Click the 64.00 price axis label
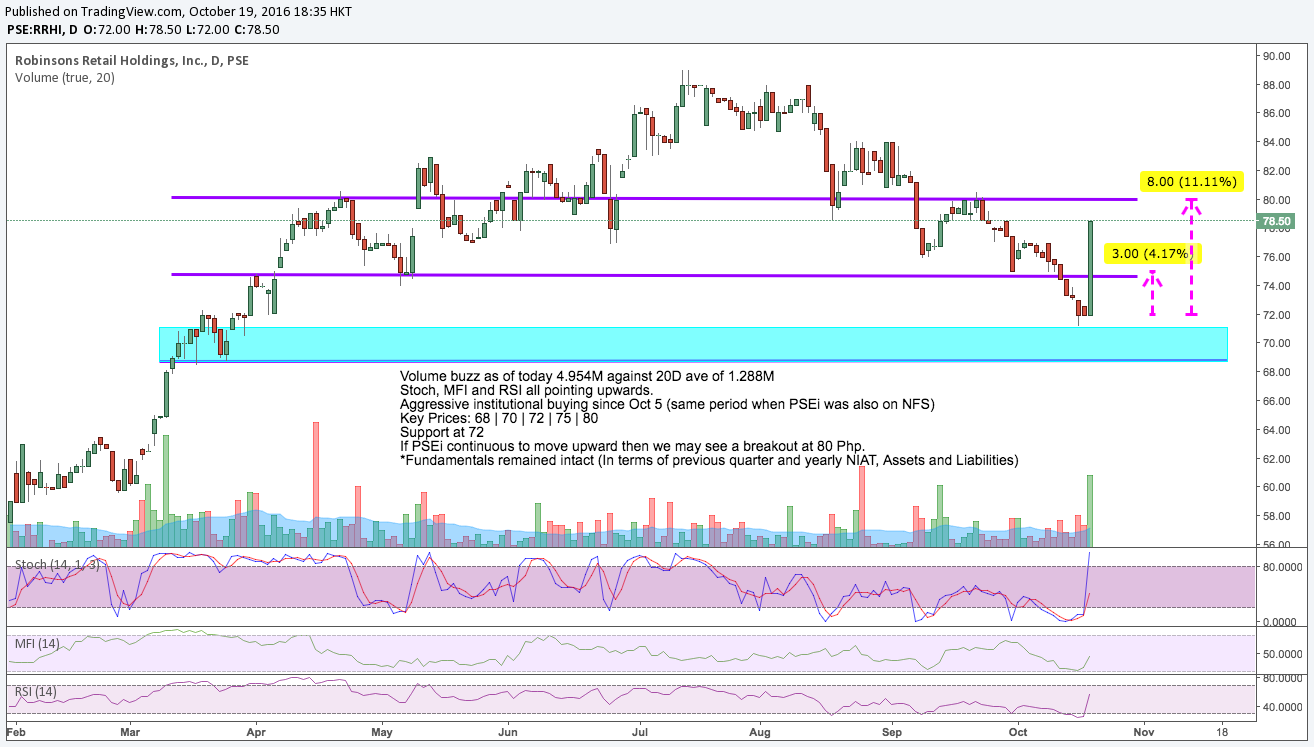1314x747 pixels. [x=1275, y=430]
